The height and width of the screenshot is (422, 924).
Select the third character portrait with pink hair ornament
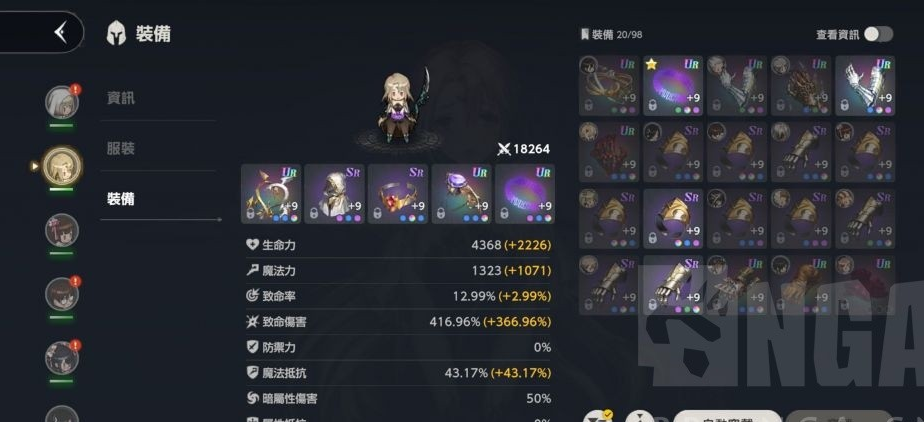62,230
